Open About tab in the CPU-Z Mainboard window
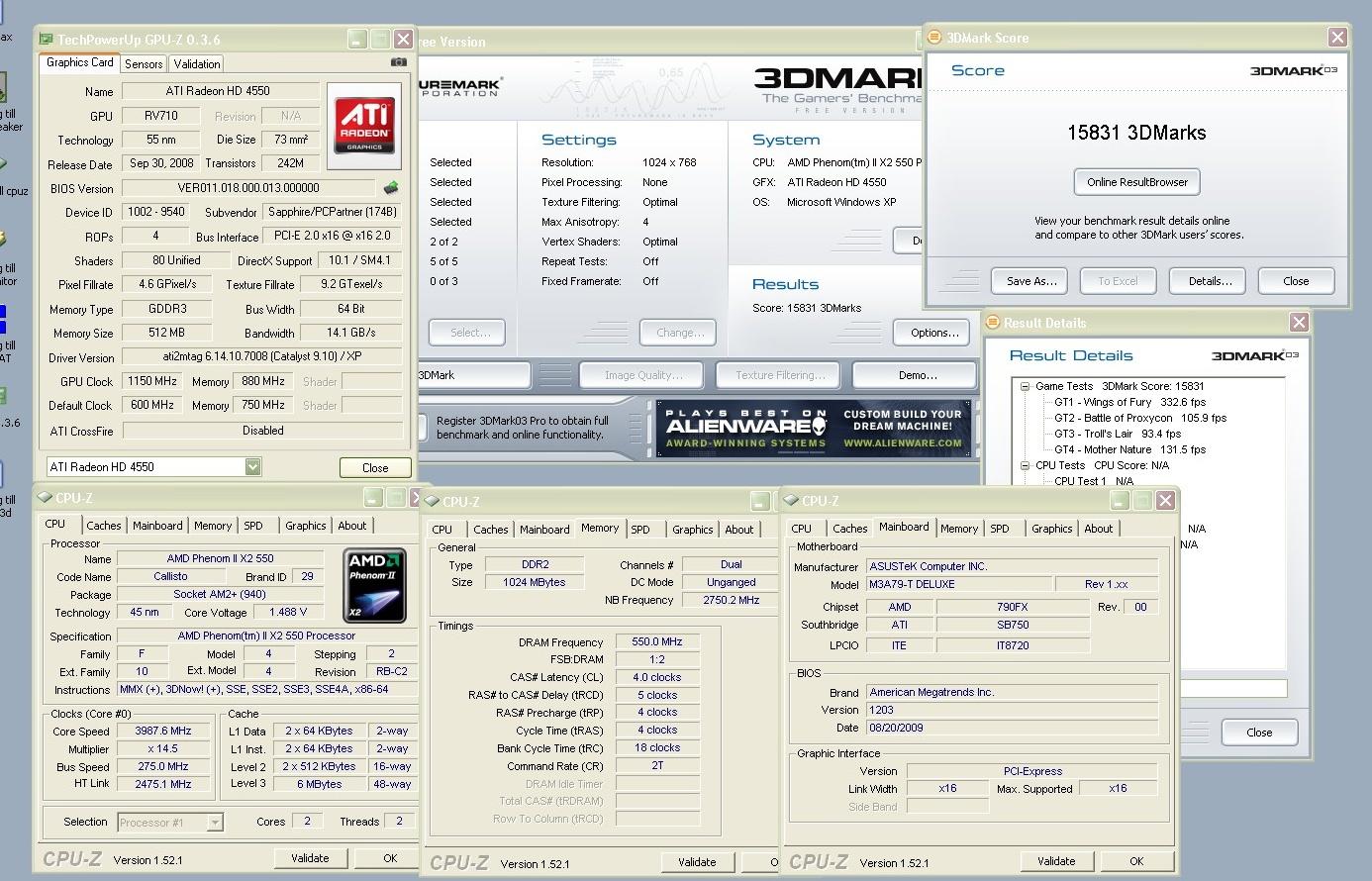The height and width of the screenshot is (881, 1372). (x=1098, y=529)
